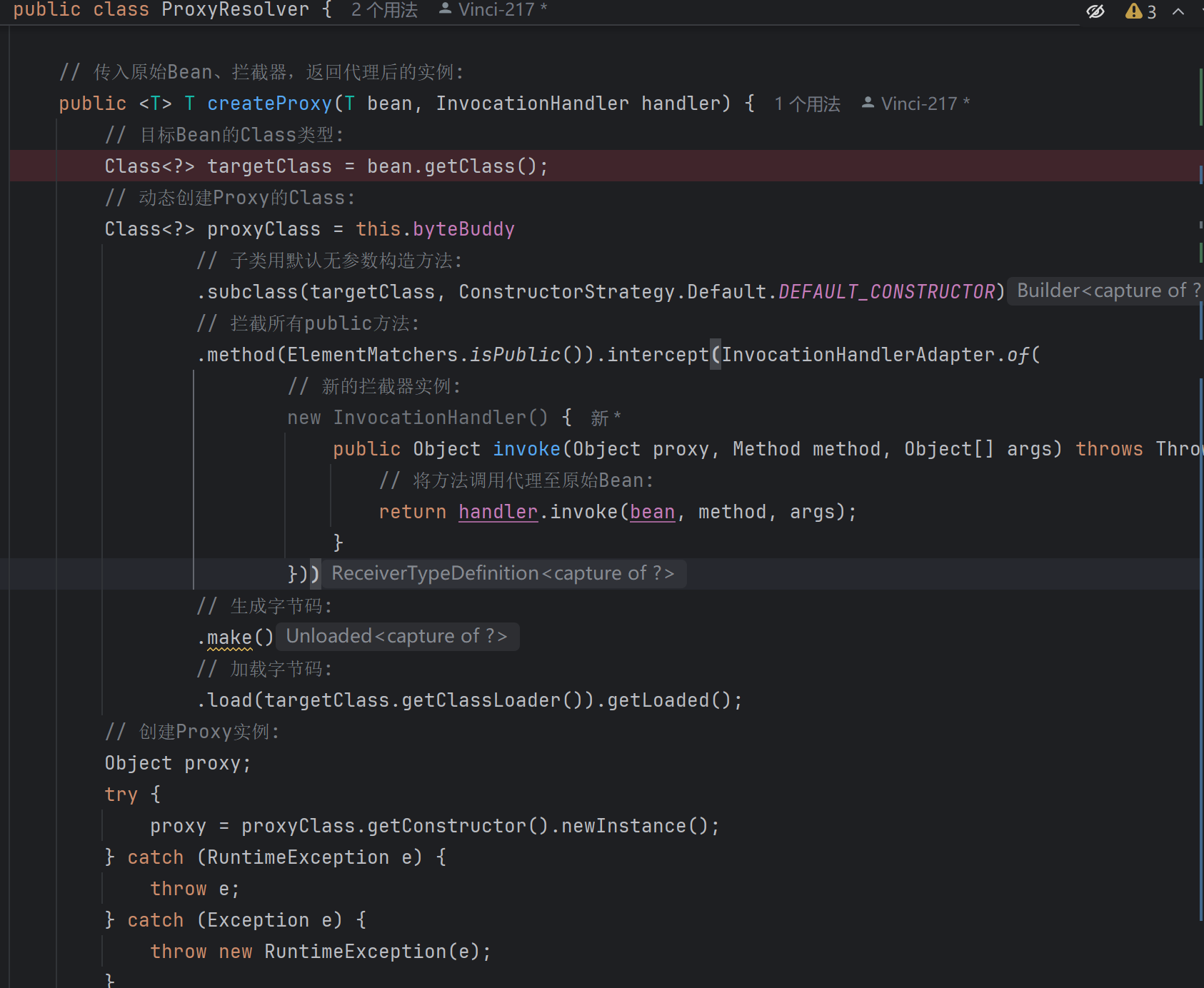The height and width of the screenshot is (988, 1204).
Task: Open the 3 warnings indicator
Action: click(x=1140, y=11)
